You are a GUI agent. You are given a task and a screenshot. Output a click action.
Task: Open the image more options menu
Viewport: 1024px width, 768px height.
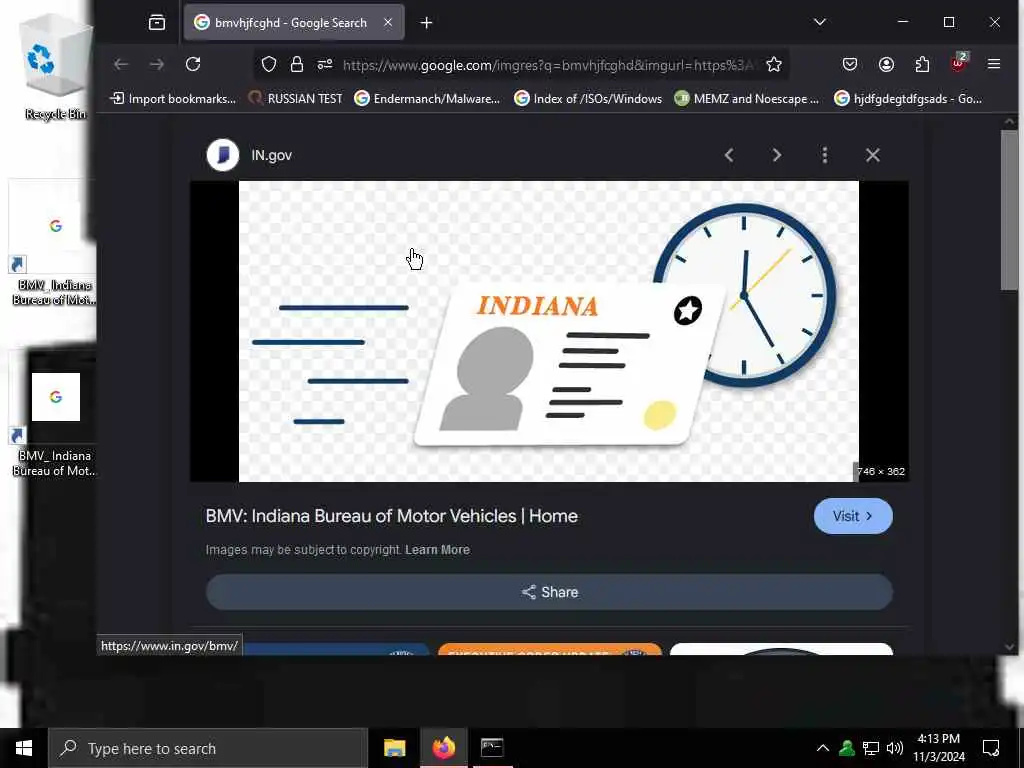pos(825,155)
